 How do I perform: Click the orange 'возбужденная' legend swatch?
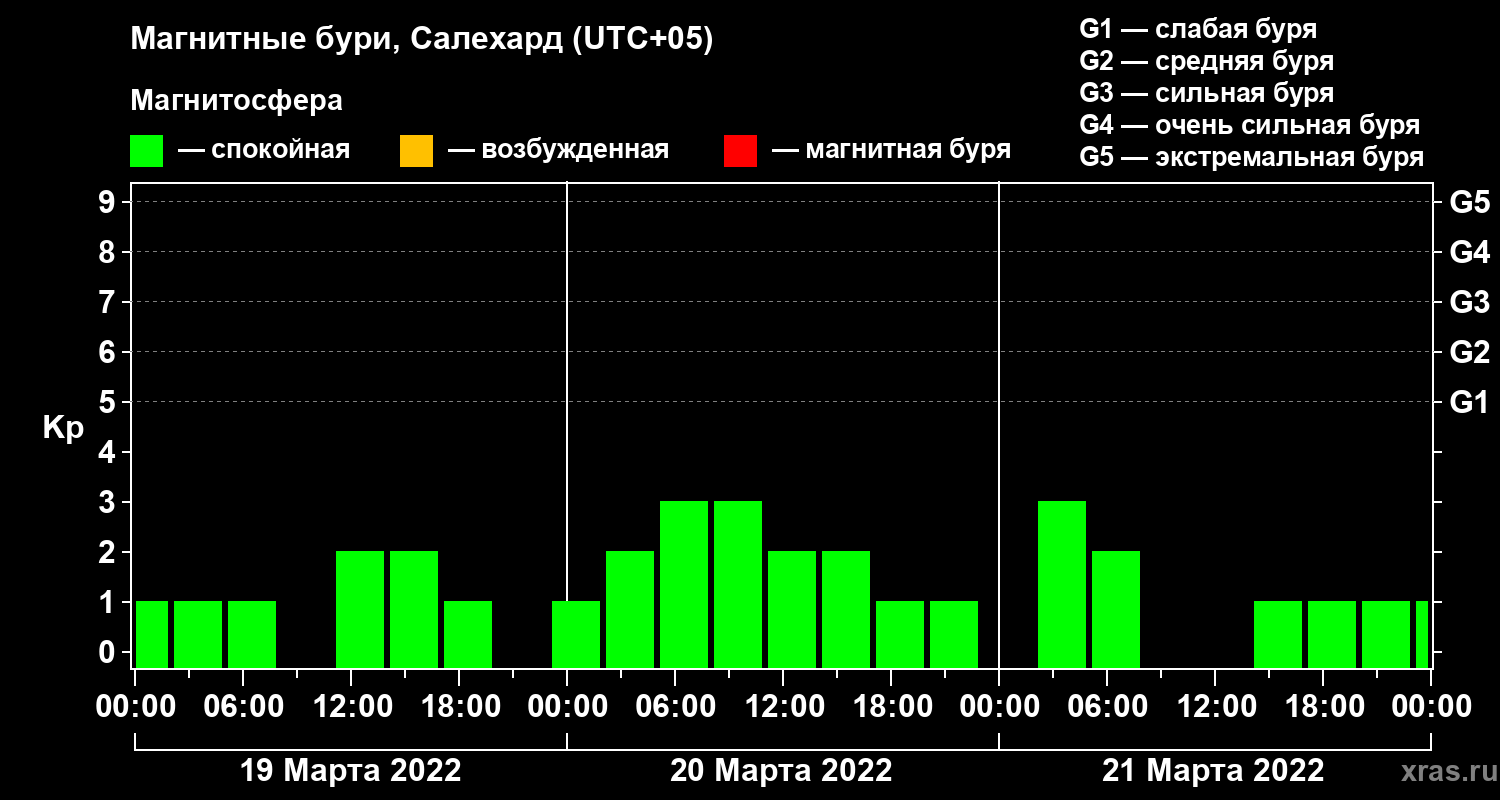[x=416, y=151]
